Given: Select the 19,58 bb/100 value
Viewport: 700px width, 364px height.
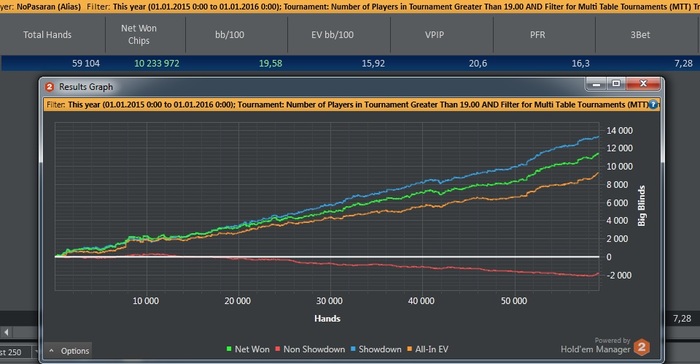Looking at the screenshot, I should click(x=271, y=63).
